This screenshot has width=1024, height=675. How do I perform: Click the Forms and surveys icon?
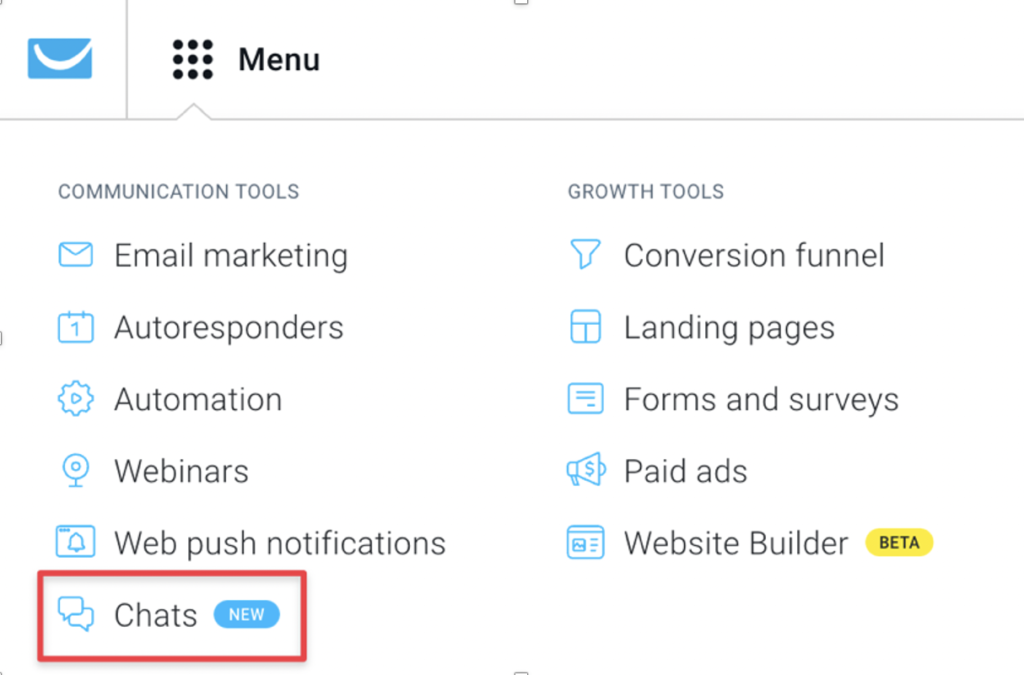(585, 398)
